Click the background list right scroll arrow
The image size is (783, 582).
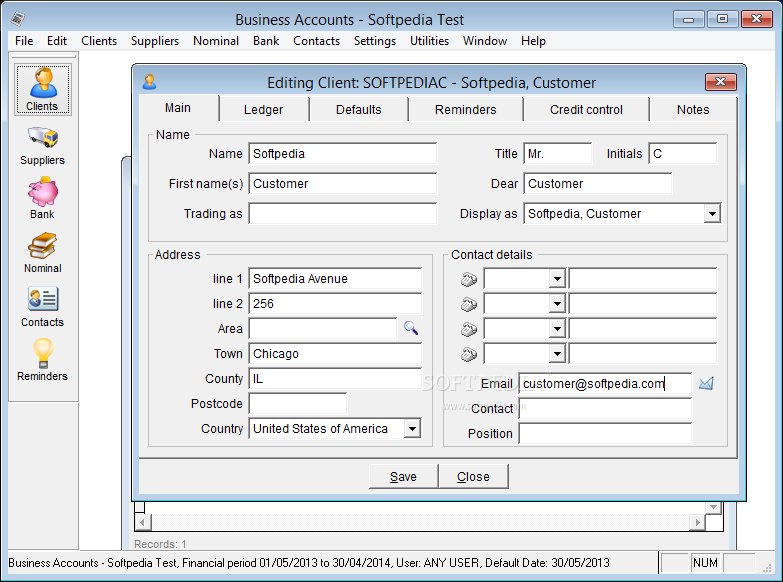697,523
